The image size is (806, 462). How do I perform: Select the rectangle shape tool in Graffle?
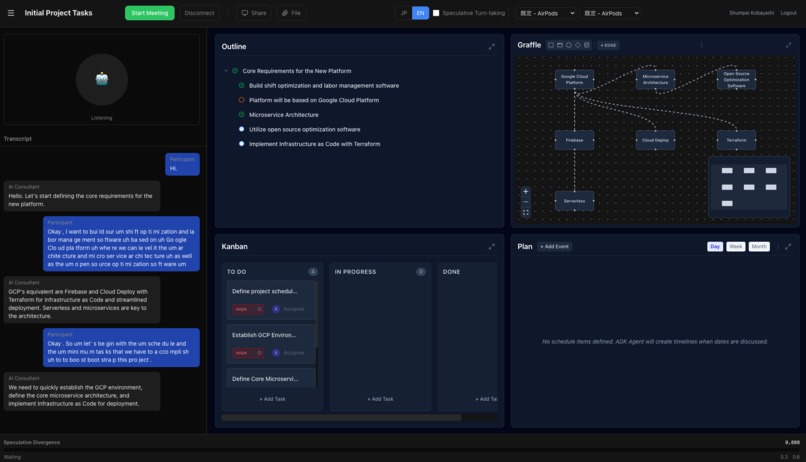[551, 45]
